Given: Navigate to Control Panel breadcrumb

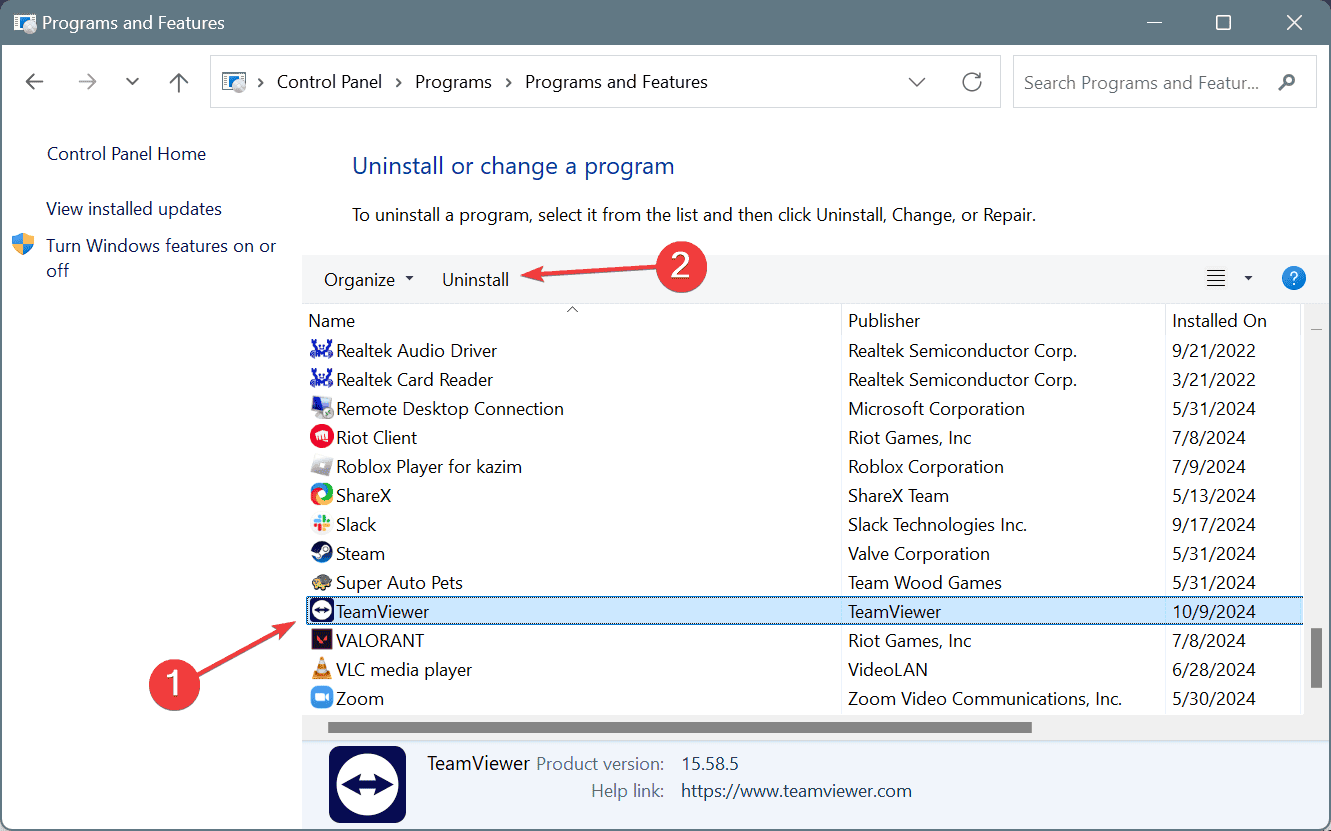Looking at the screenshot, I should pos(329,82).
